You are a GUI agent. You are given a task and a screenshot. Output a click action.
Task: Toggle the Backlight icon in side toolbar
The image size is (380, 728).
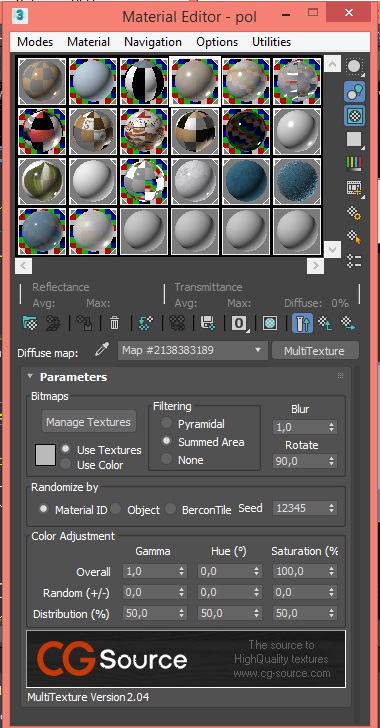[x=354, y=91]
